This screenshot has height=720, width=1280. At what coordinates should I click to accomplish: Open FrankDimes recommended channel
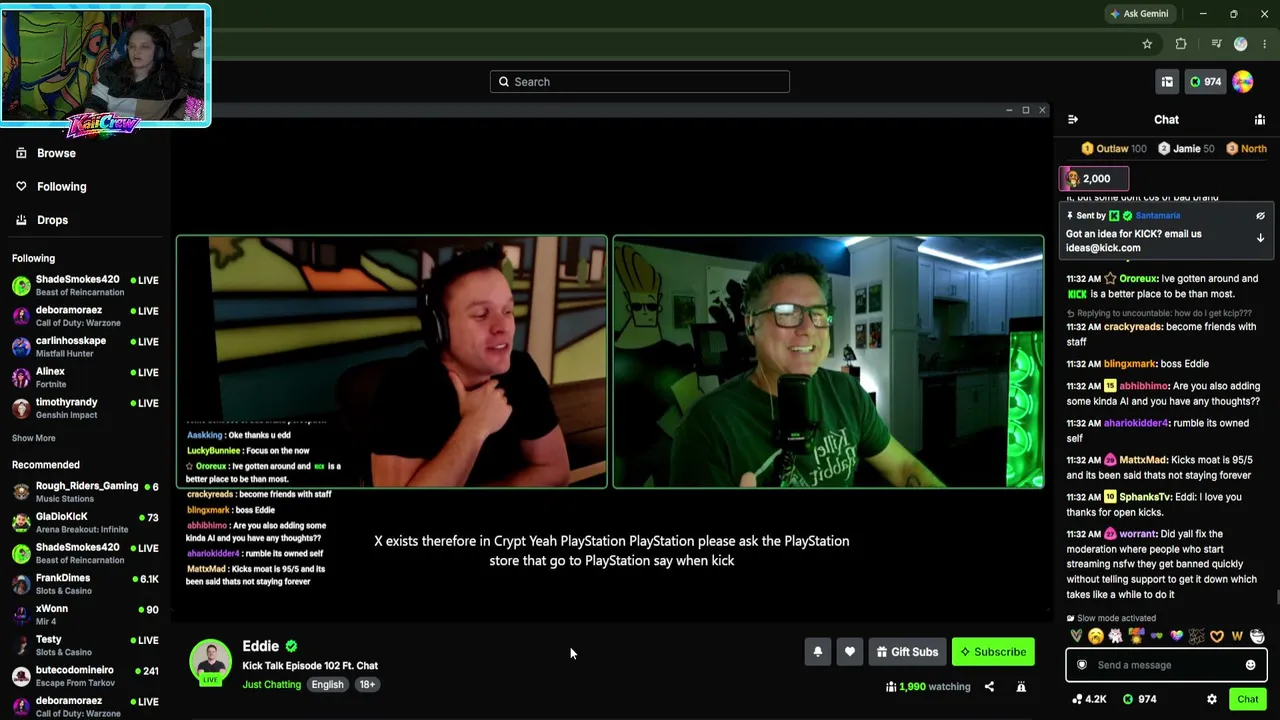[85, 584]
